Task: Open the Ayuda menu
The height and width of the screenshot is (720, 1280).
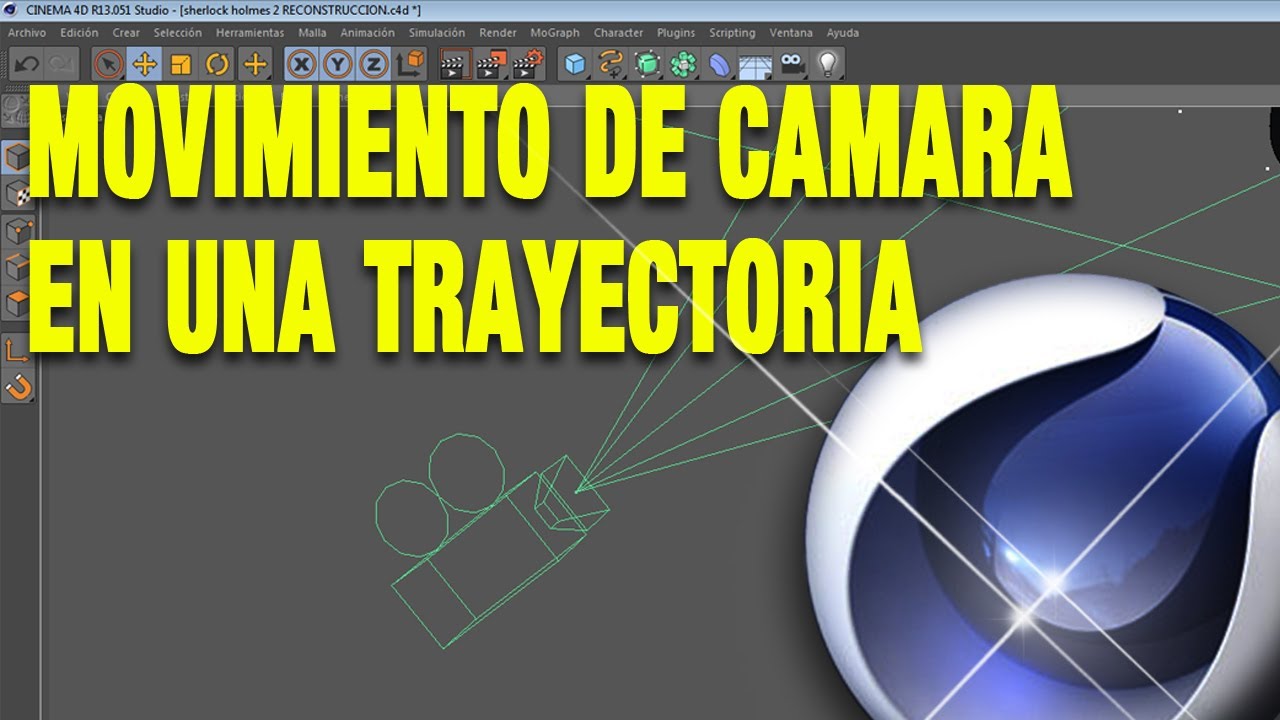Action: 842,33
